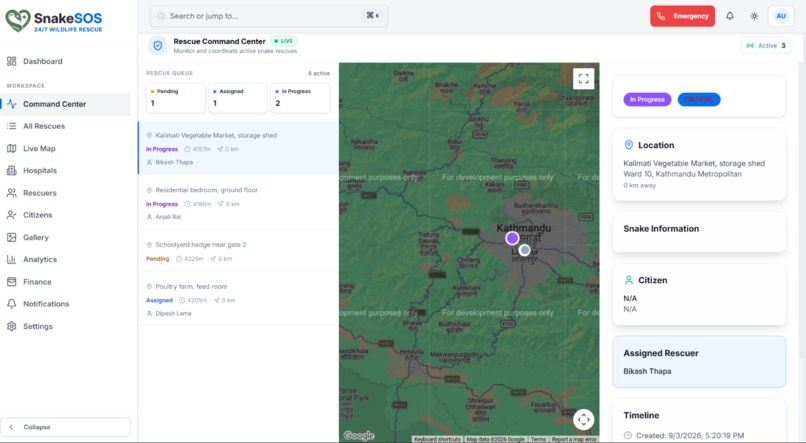The height and width of the screenshot is (443, 806).
Task: Open the Hospitals sidebar icon
Action: pyautogui.click(x=11, y=171)
